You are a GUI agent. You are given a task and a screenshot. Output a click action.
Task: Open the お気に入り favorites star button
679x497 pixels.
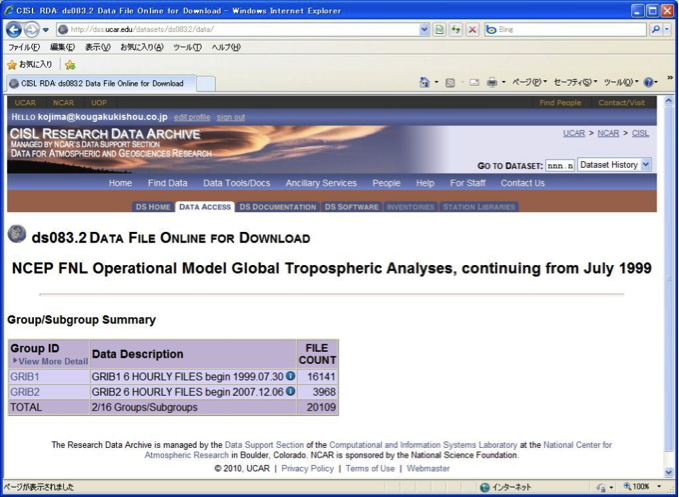point(29,65)
